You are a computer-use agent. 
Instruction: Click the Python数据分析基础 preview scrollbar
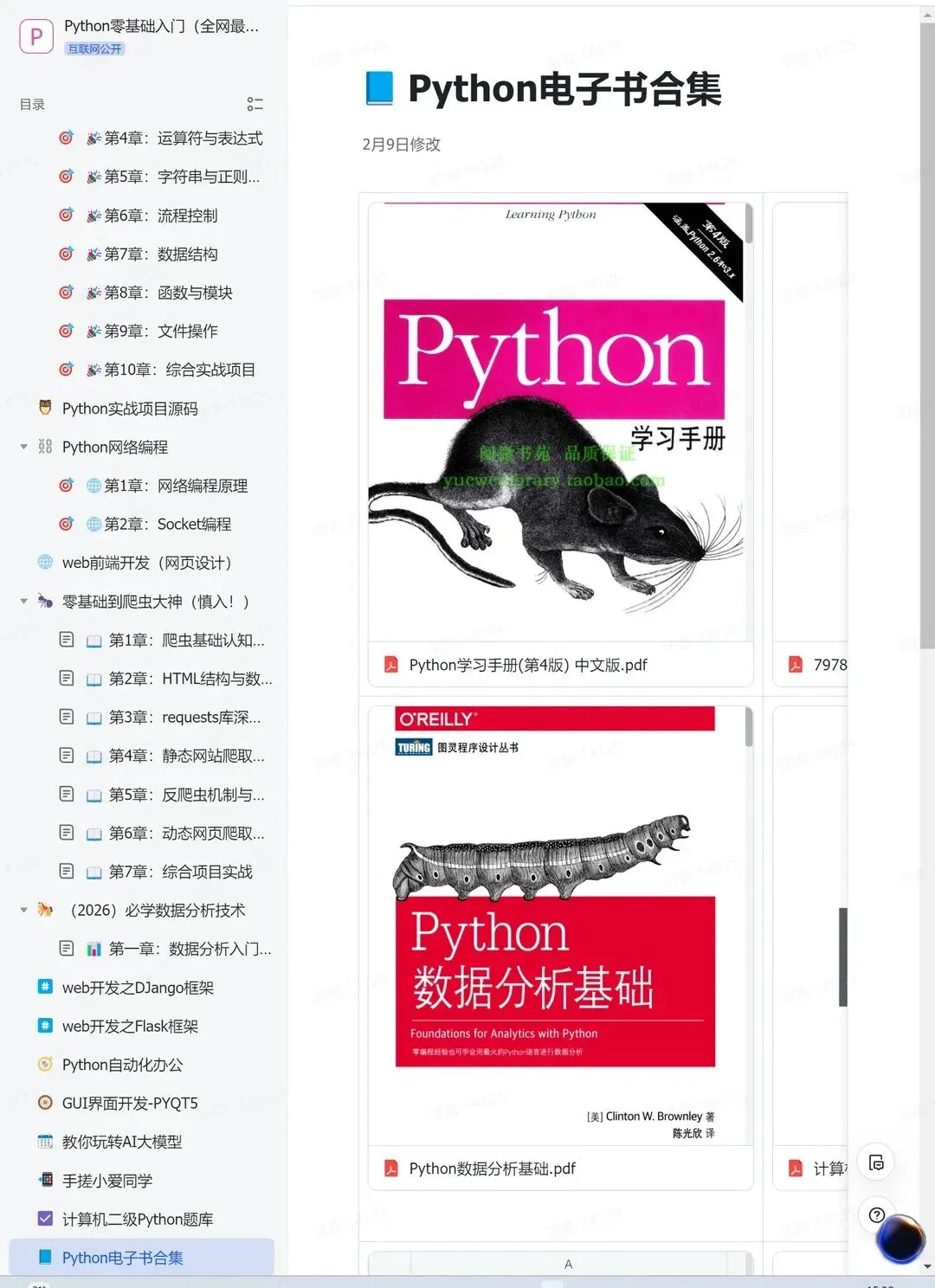tap(749, 727)
